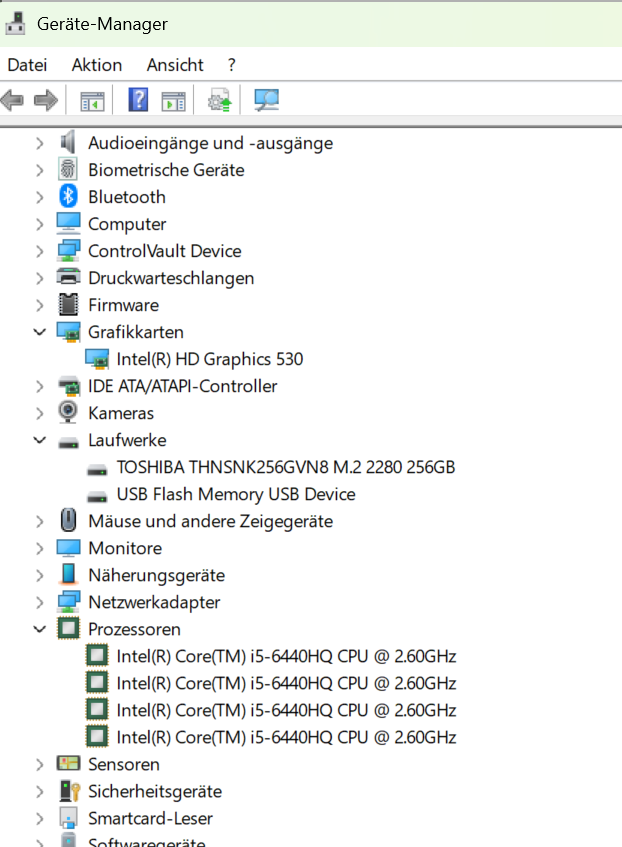
Task: Select the Smartcard-Leser label
Action: pos(150,818)
